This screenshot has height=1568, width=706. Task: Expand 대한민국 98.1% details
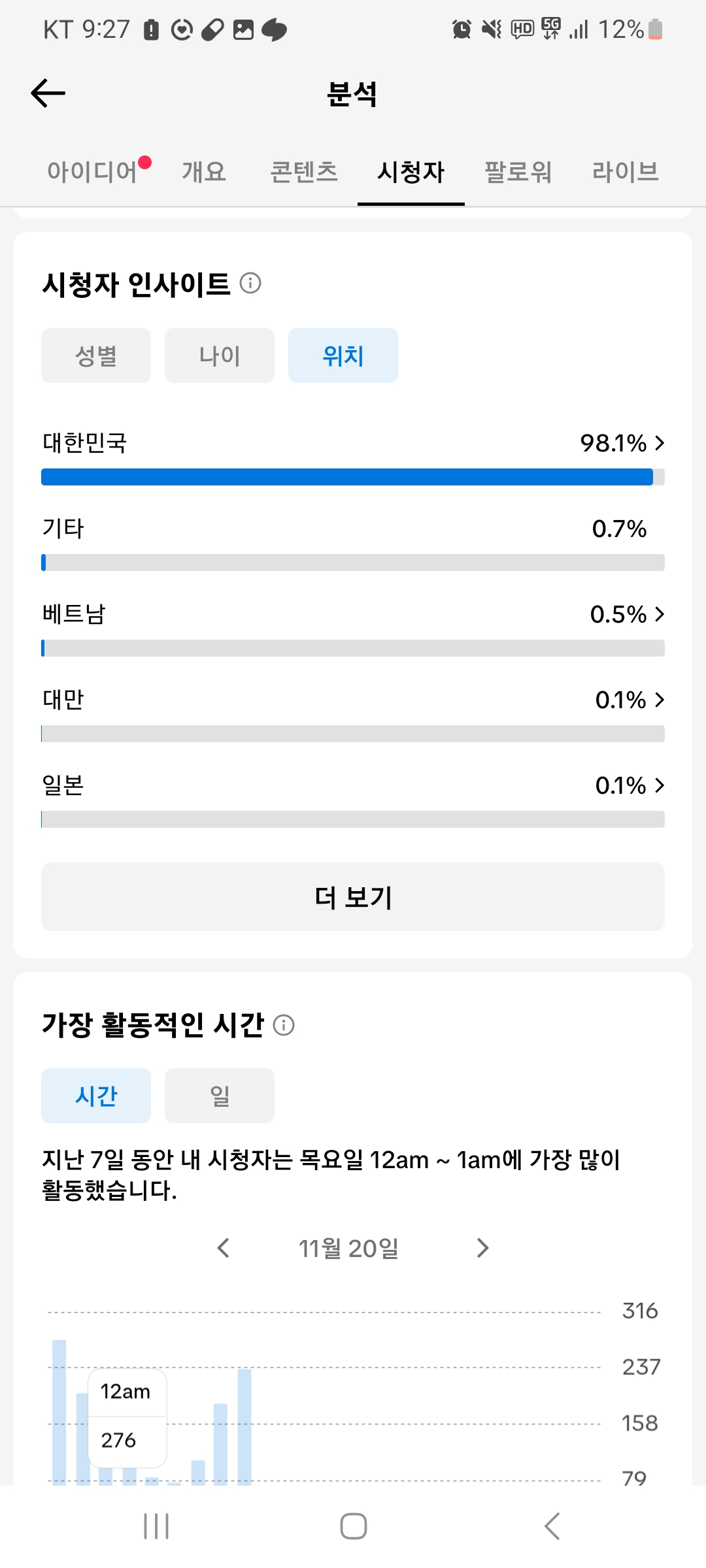click(x=659, y=443)
